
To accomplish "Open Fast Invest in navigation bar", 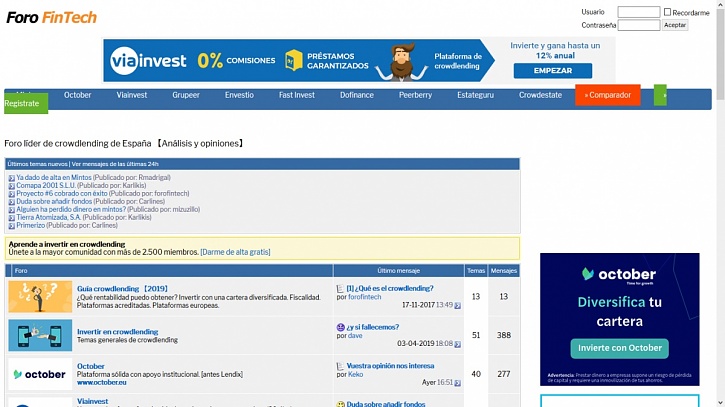I will (296, 95).
